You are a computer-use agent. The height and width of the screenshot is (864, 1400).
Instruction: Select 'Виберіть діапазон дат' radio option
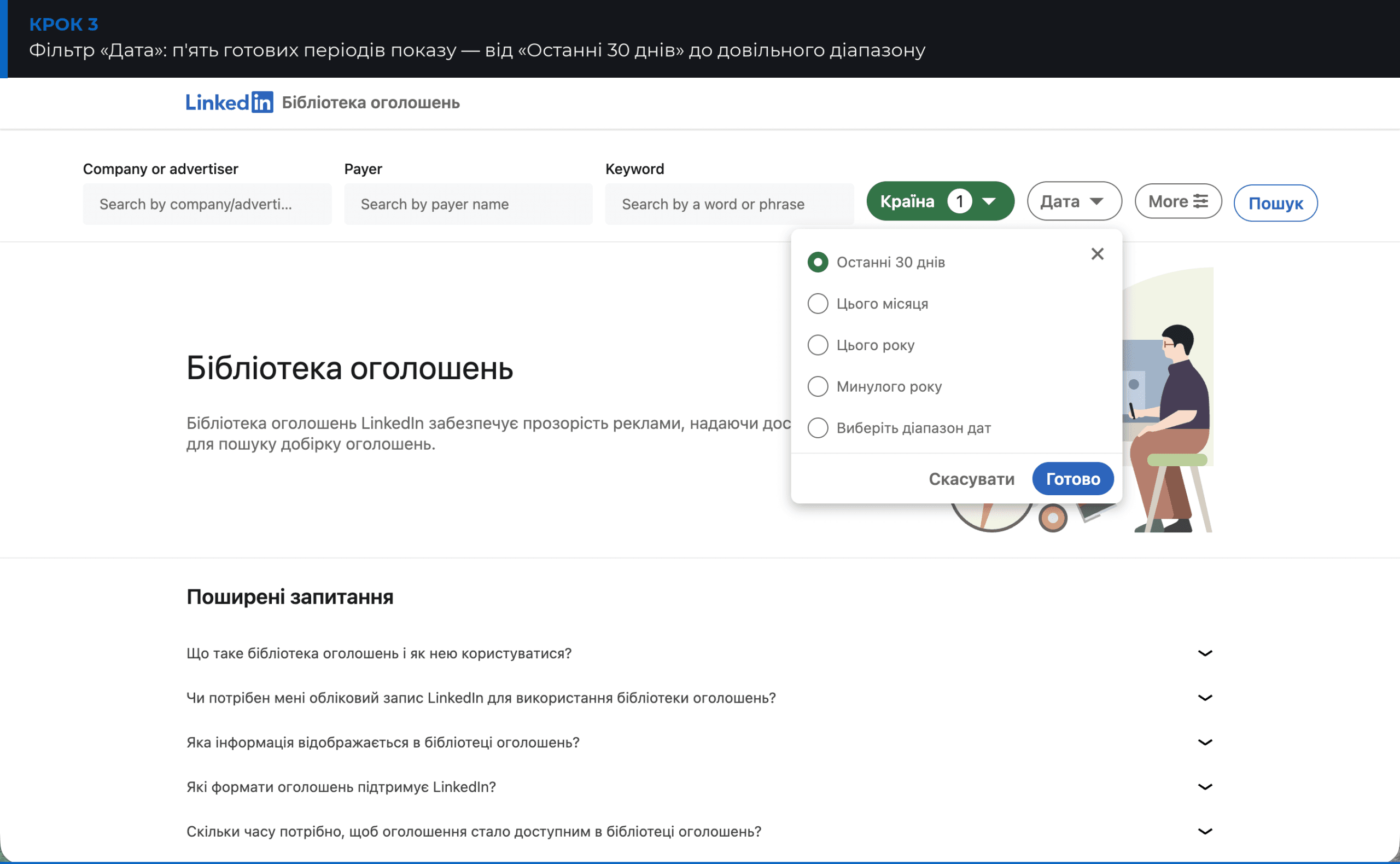pos(818,428)
